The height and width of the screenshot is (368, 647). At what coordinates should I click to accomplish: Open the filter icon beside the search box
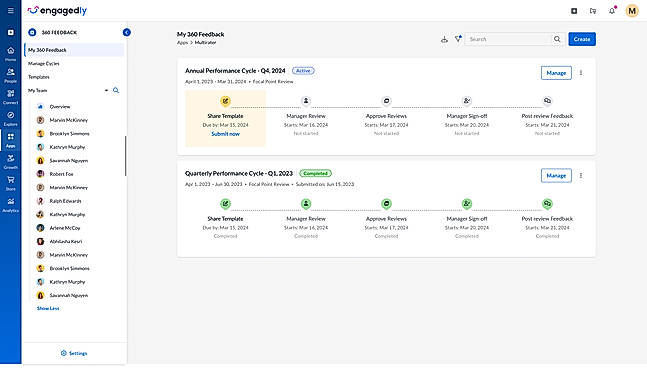tap(458, 39)
